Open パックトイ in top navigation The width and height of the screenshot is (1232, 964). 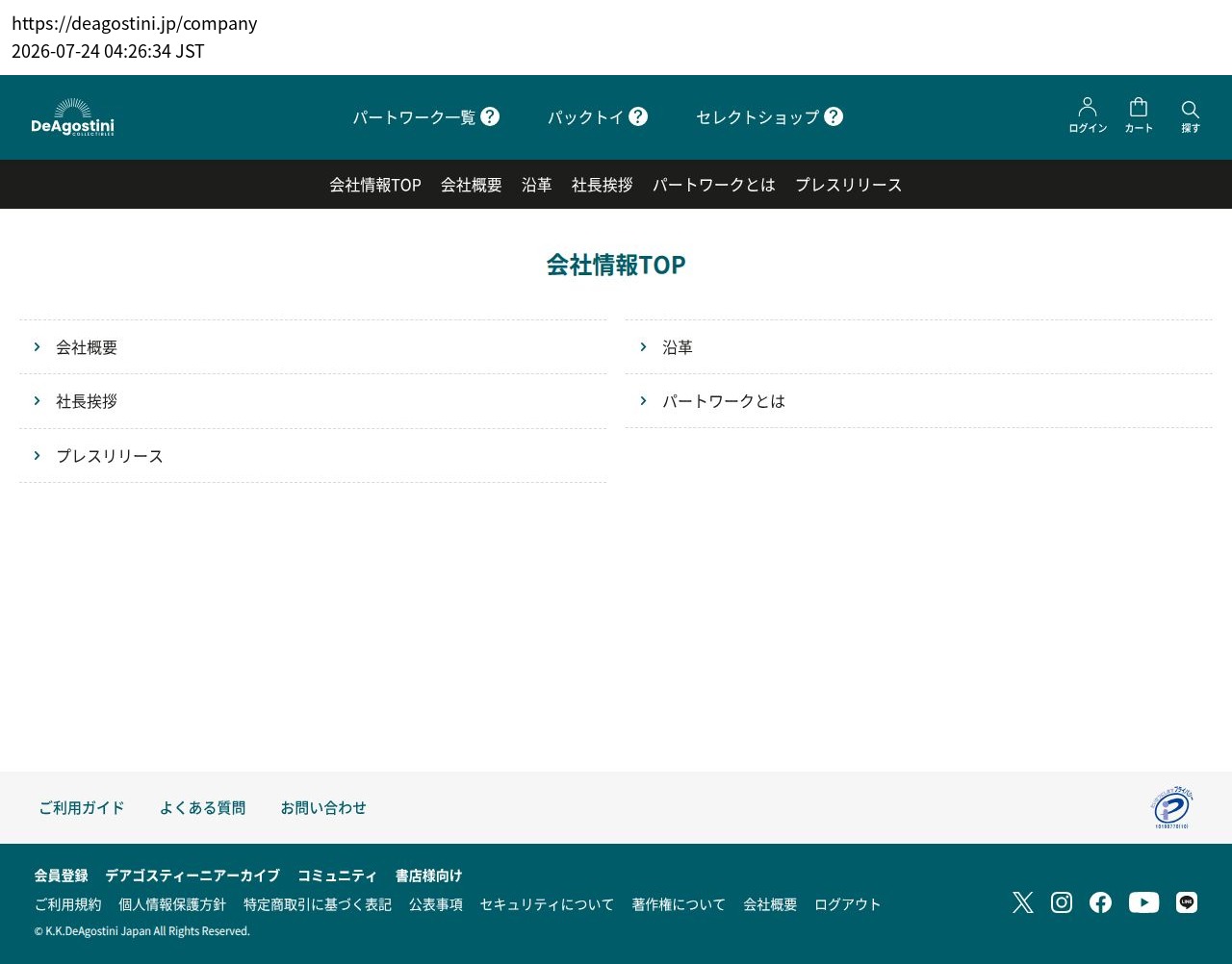[586, 117]
